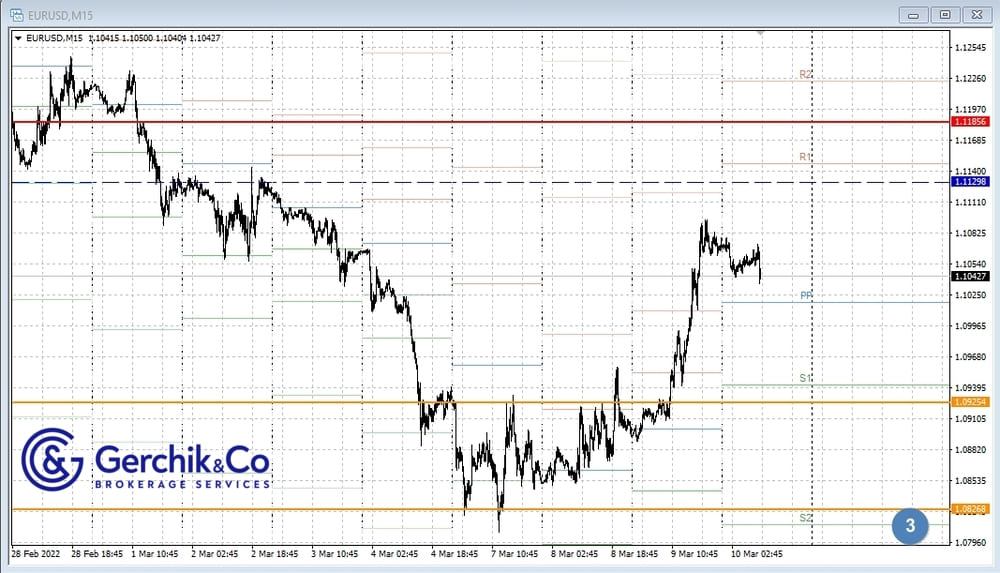Click the blue circle numbered 3
Screen dimensions: 1000x573
(x=909, y=525)
